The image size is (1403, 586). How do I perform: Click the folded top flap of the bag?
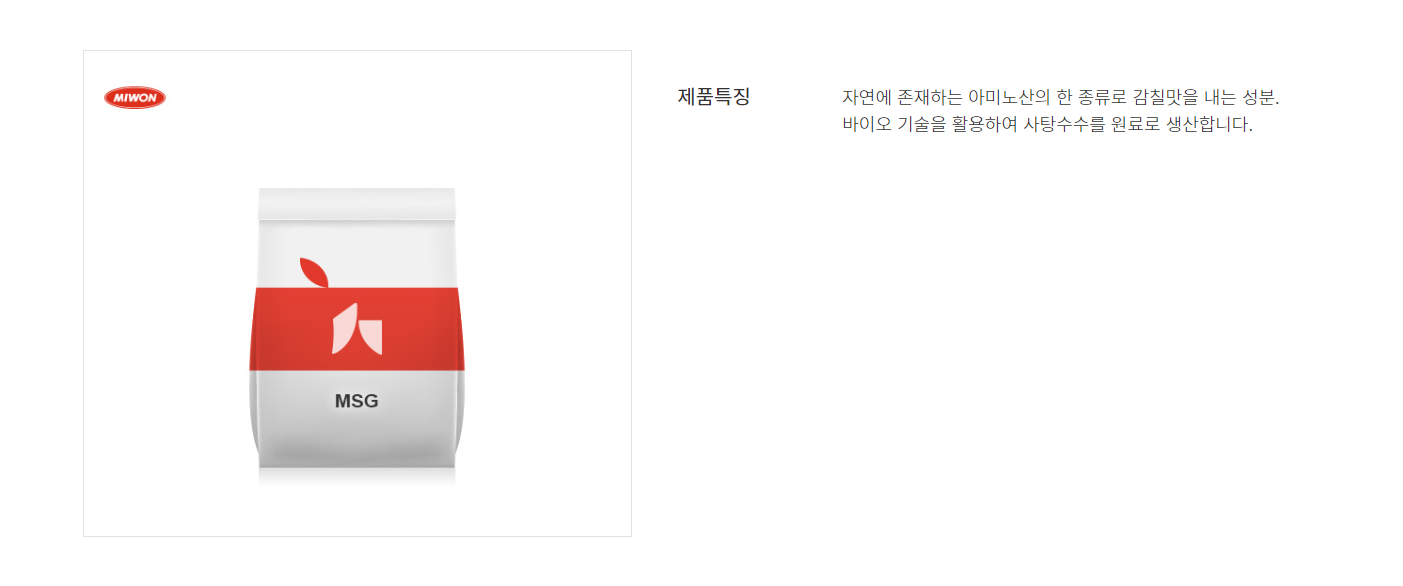click(x=357, y=204)
